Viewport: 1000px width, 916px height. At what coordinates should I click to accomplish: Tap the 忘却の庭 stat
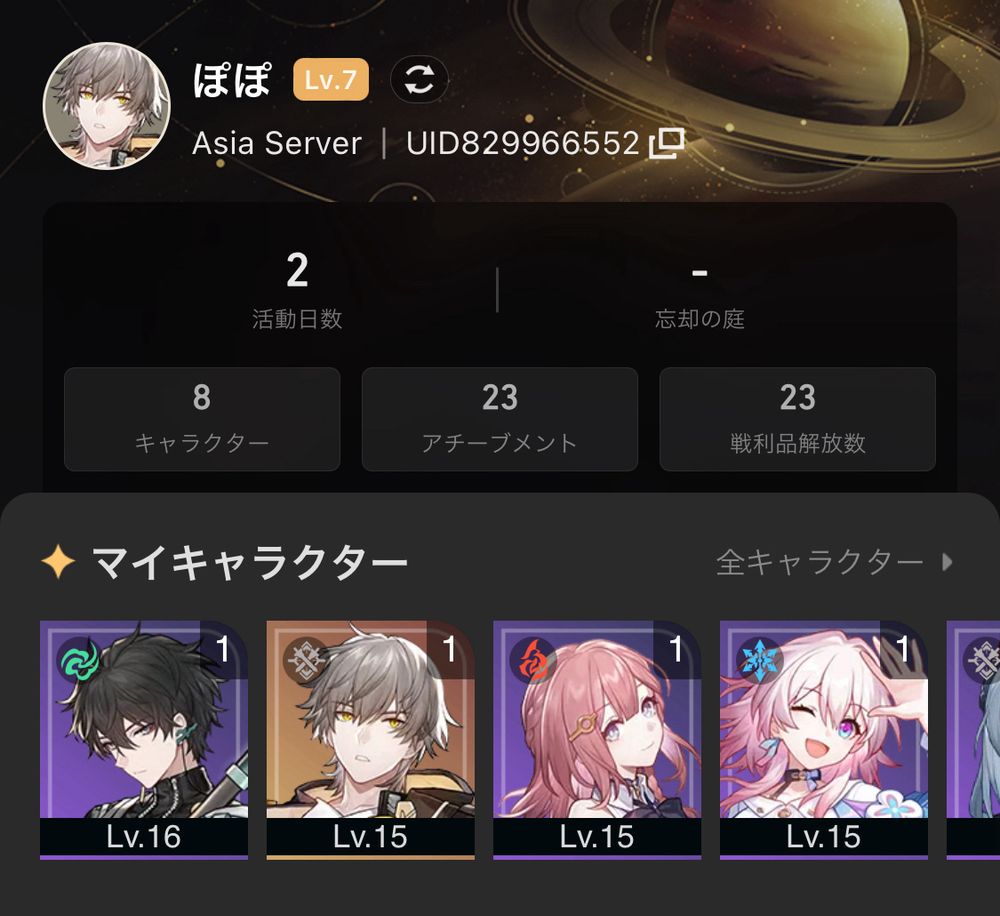coord(700,290)
